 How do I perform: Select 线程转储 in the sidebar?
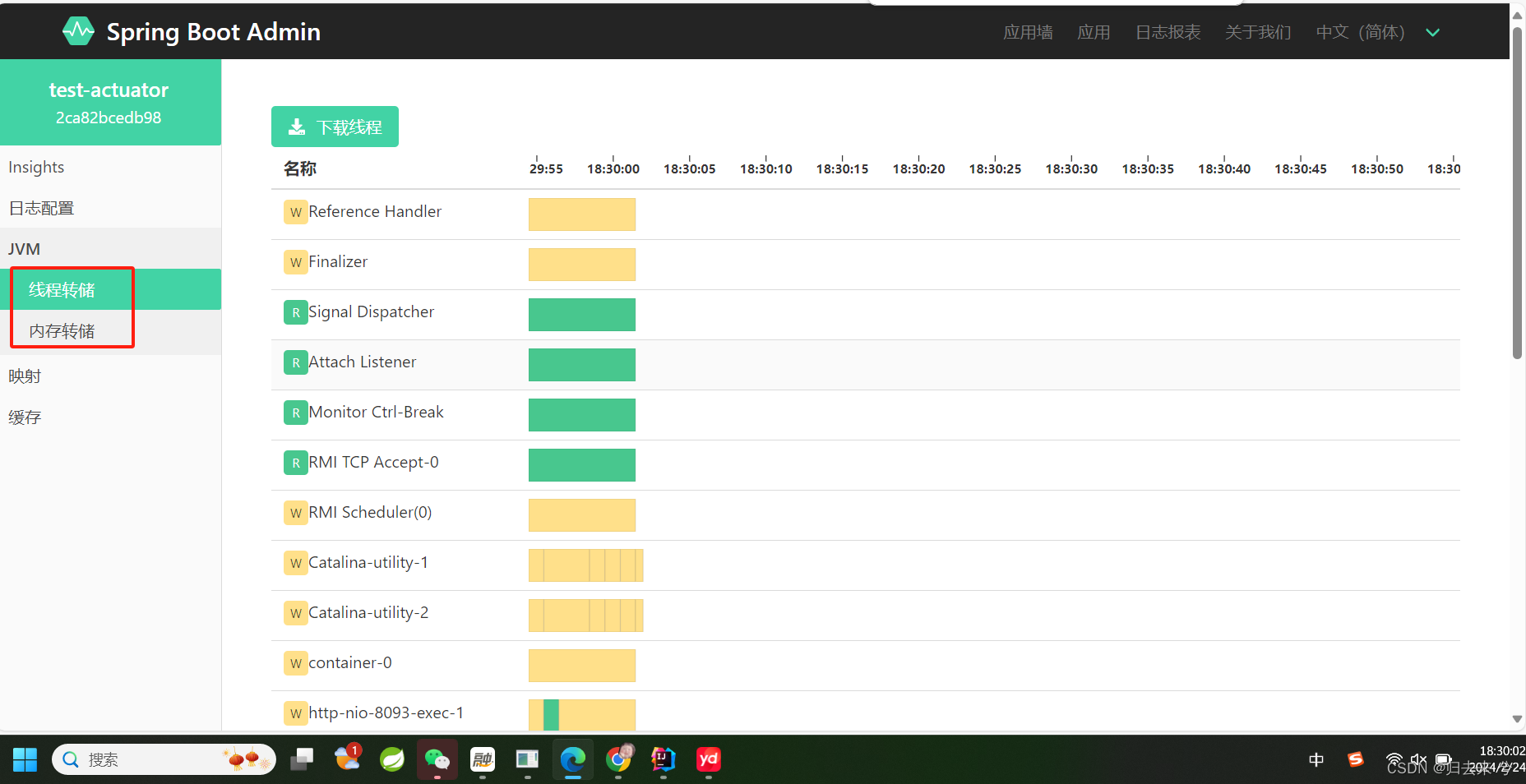111,289
